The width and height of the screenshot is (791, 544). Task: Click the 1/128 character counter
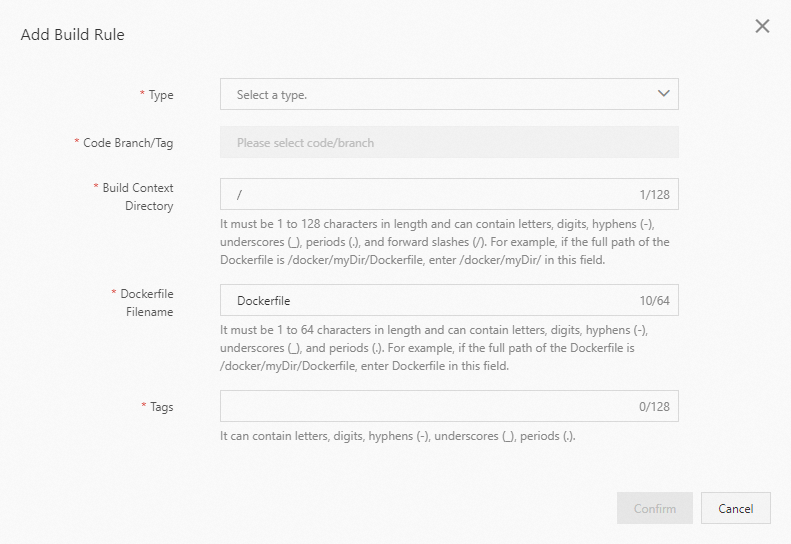coord(654,194)
